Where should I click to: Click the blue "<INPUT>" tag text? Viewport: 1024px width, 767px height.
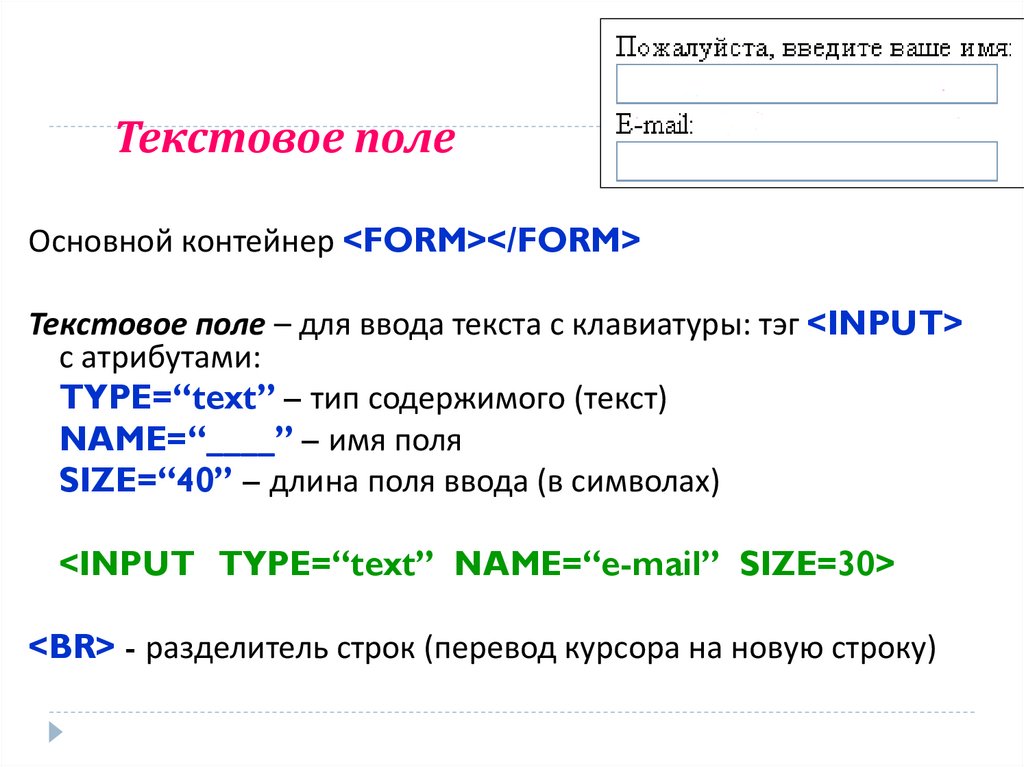pos(885,323)
